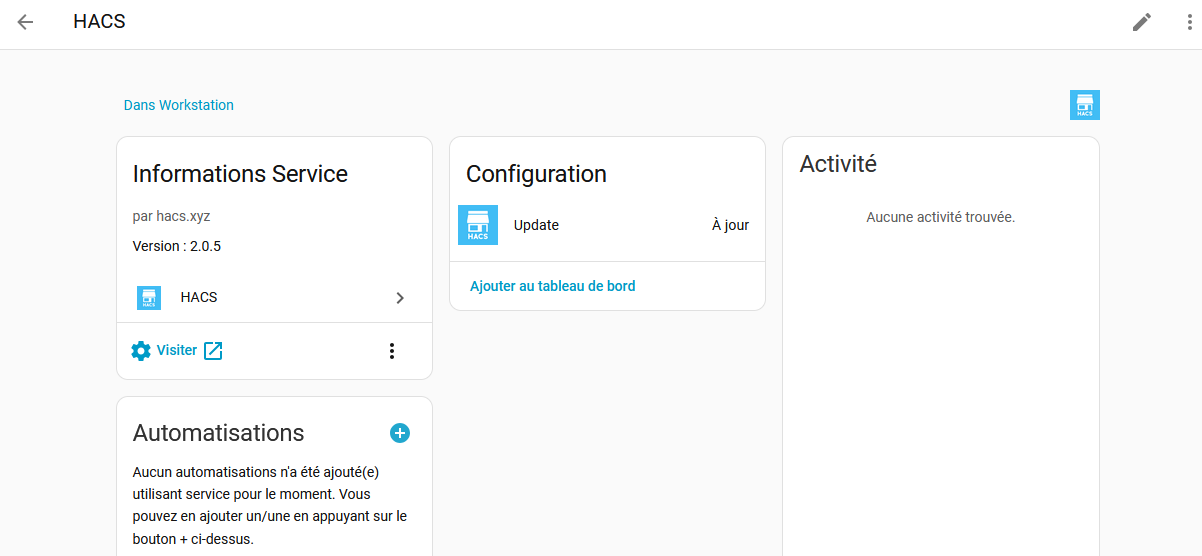Click the Visiter link
The height and width of the screenshot is (556, 1202).
(177, 351)
